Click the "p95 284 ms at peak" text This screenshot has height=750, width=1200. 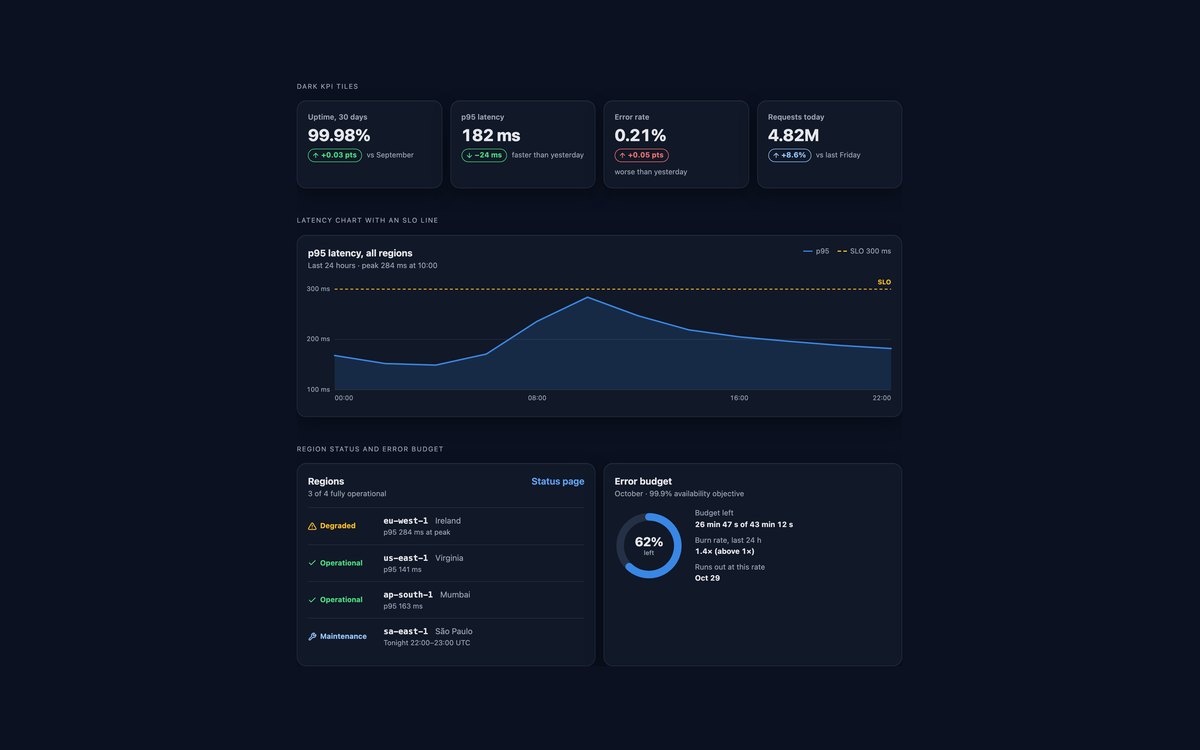coord(416,532)
